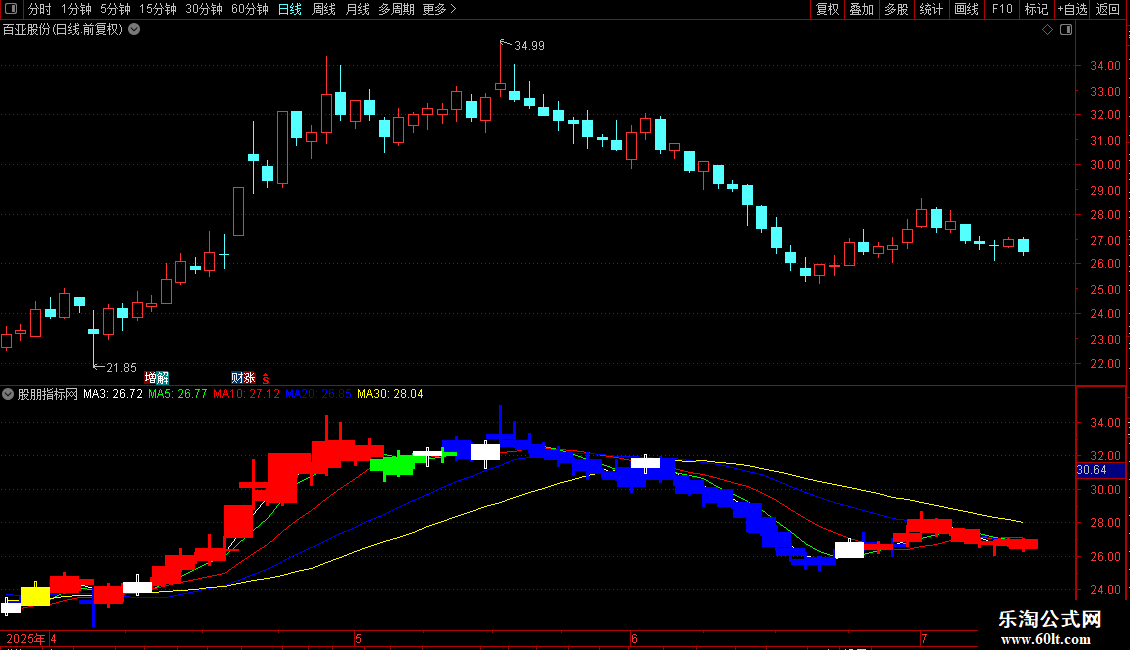Select the 15分钟 period tab

(158, 9)
